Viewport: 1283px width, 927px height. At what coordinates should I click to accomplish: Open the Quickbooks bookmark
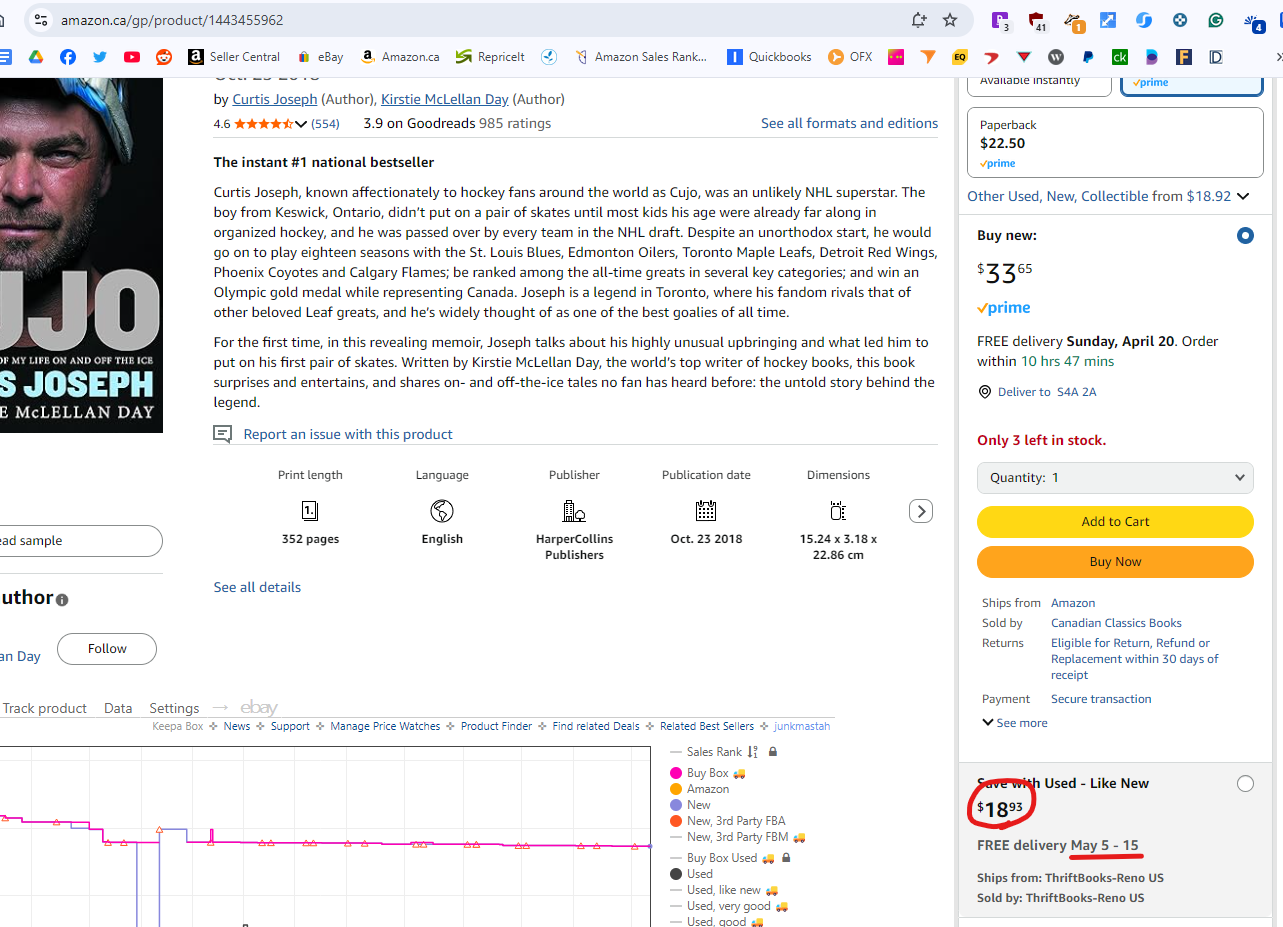click(769, 57)
